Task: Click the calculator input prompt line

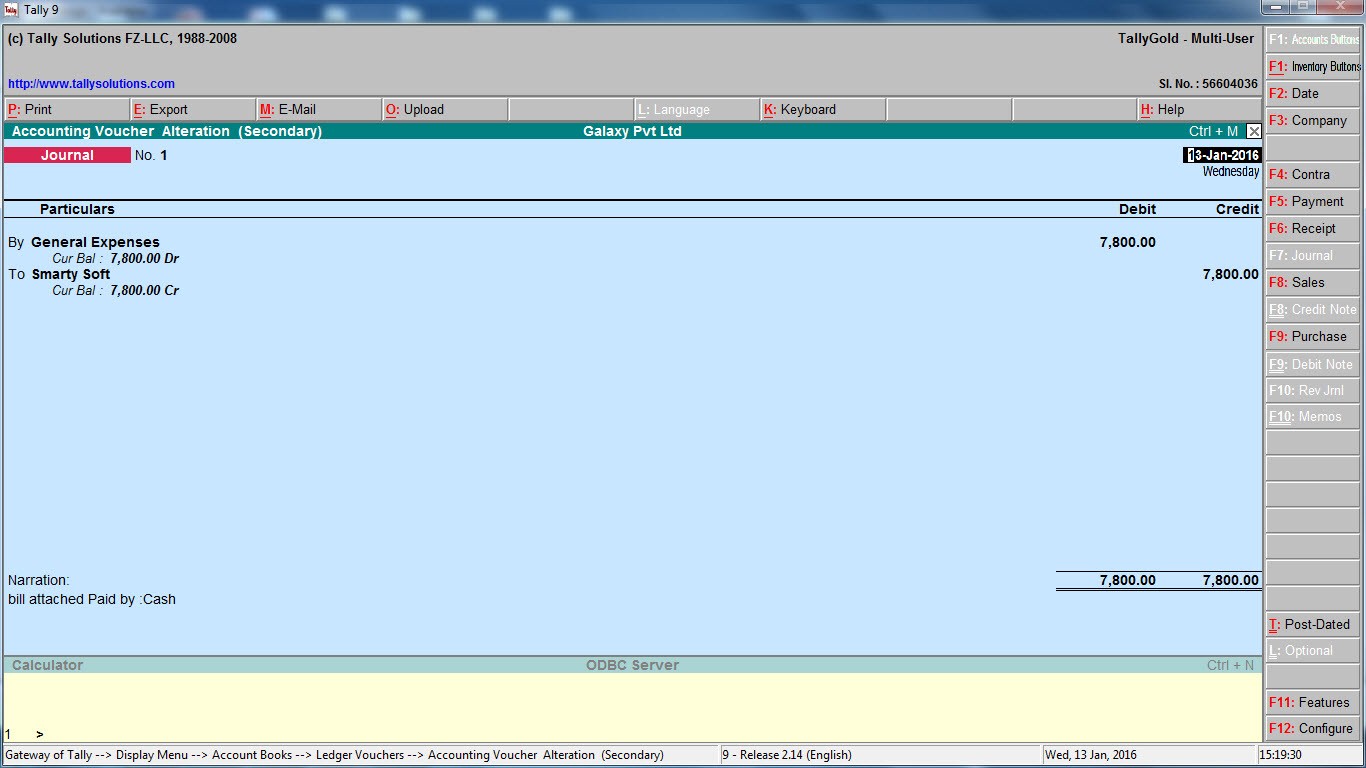Action: pos(632,734)
